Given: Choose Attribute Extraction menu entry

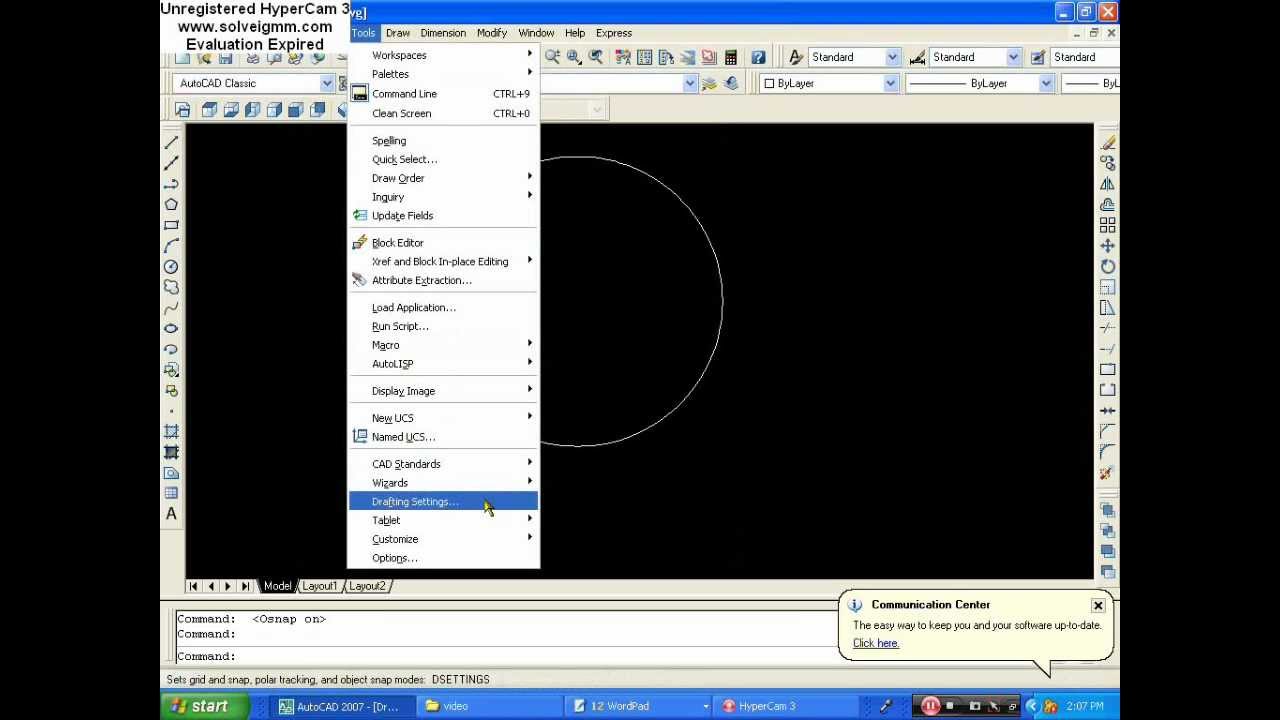Looking at the screenshot, I should [x=443, y=280].
